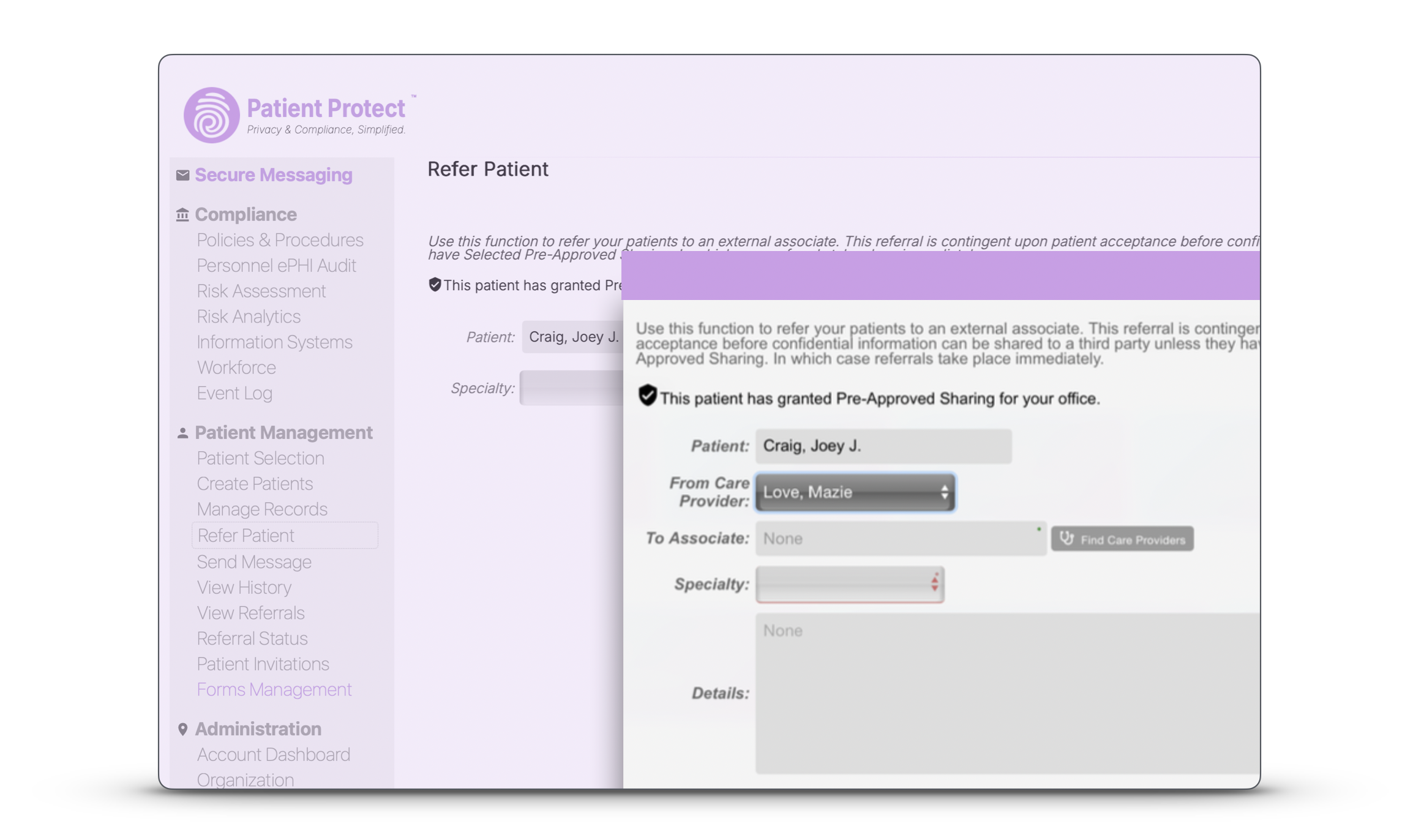The image size is (1402, 840).
Task: Open View Referrals in the sidebar
Action: (250, 613)
